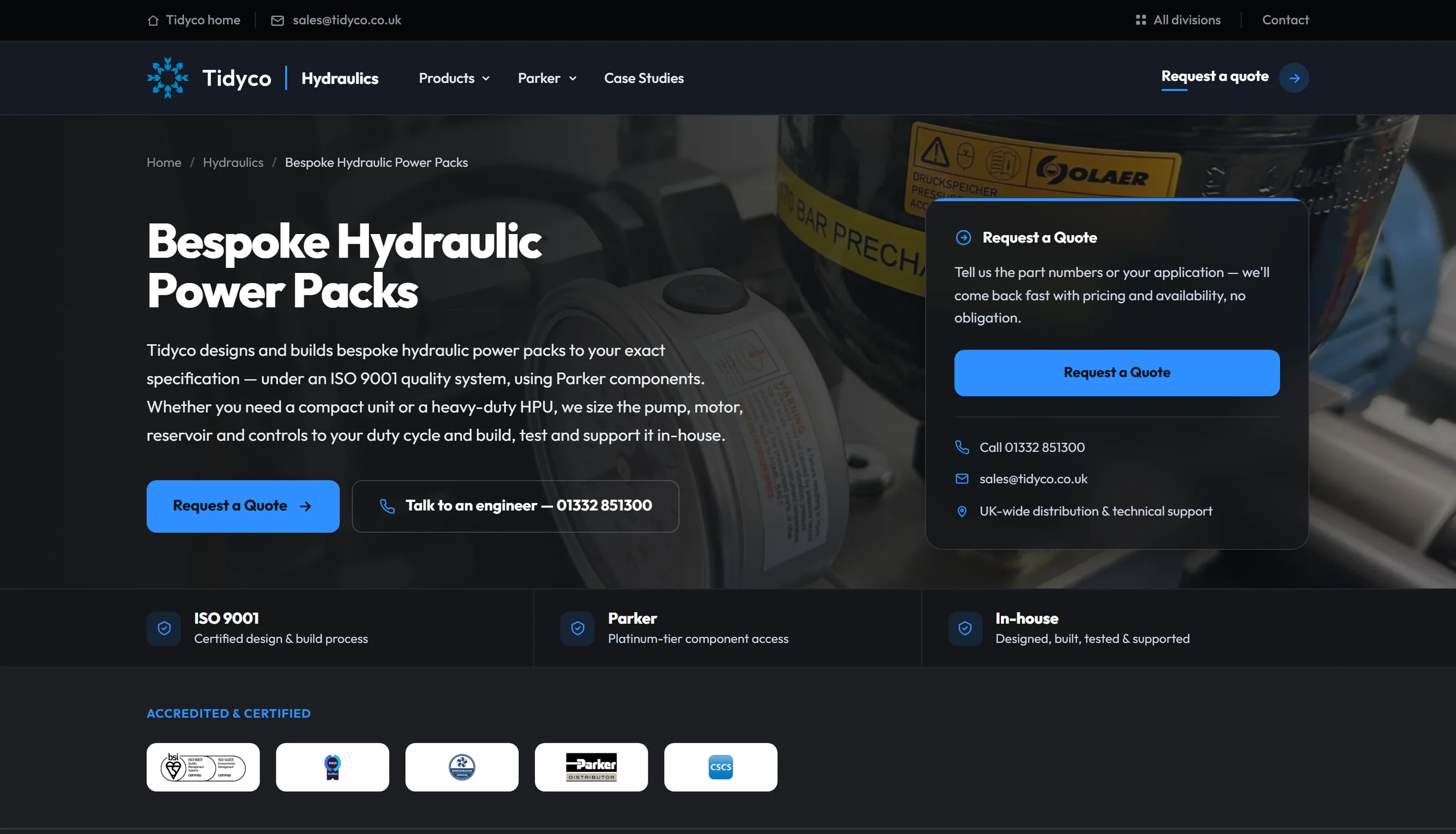Open the SafeContractor Approved badge
This screenshot has width=1456, height=834.
point(462,767)
